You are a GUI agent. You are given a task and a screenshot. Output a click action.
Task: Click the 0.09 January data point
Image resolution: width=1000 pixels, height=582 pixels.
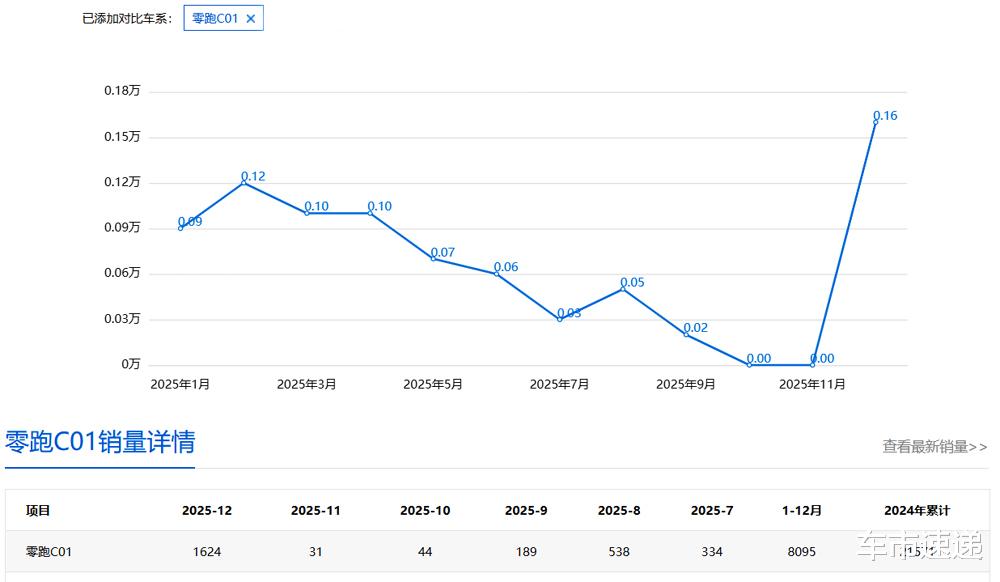180,228
